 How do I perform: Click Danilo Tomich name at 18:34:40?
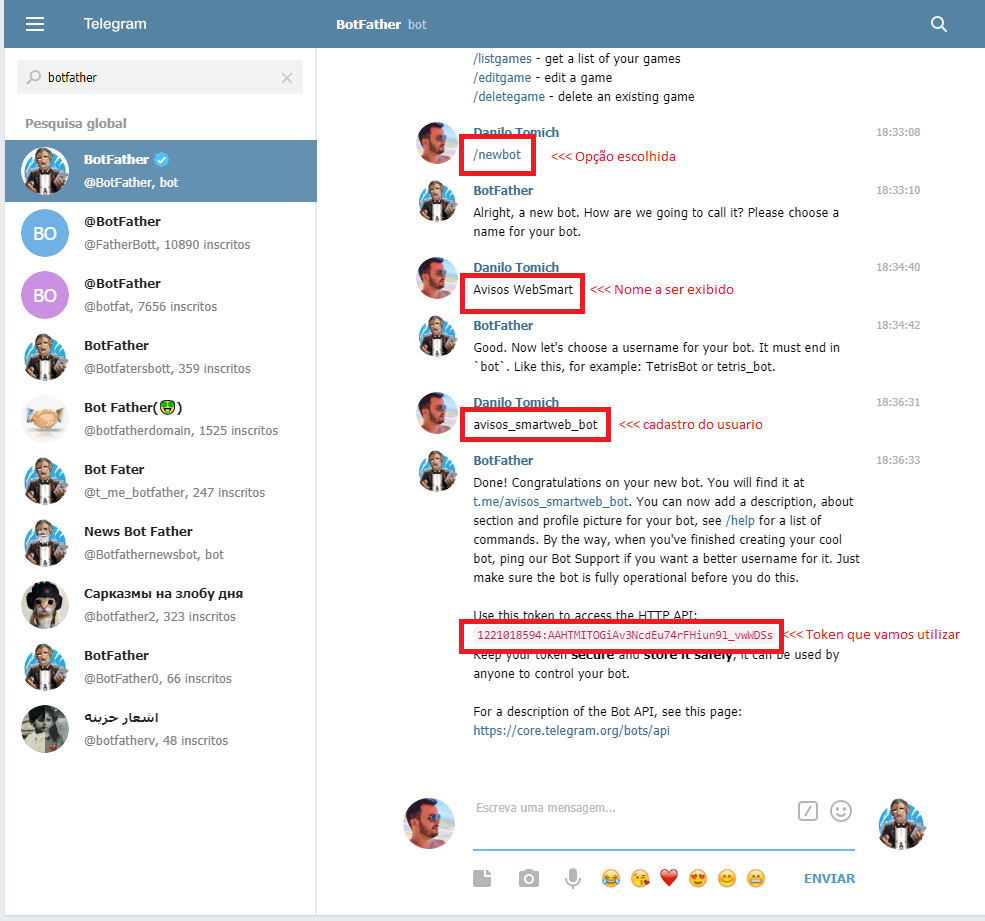(x=516, y=267)
